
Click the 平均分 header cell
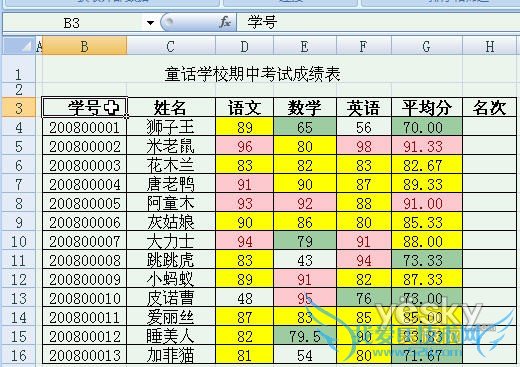click(427, 108)
